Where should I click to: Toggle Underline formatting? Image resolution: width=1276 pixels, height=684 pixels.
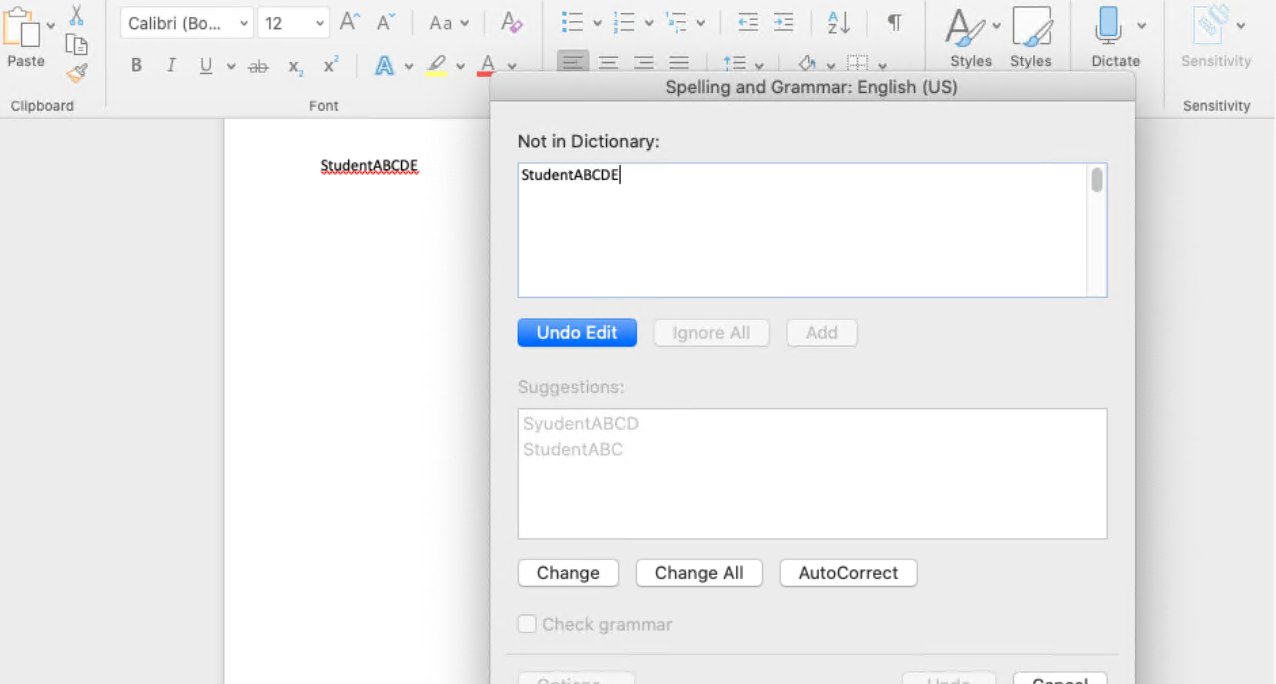point(206,66)
